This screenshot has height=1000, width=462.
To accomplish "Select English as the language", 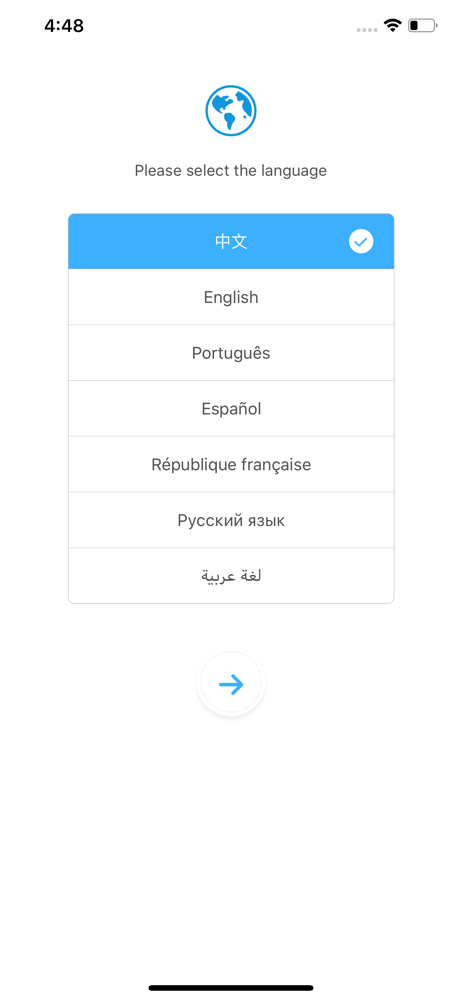I will 231,297.
